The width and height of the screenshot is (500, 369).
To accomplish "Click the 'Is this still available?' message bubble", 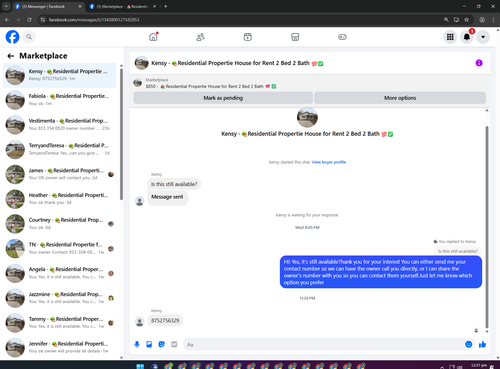I will (x=174, y=184).
